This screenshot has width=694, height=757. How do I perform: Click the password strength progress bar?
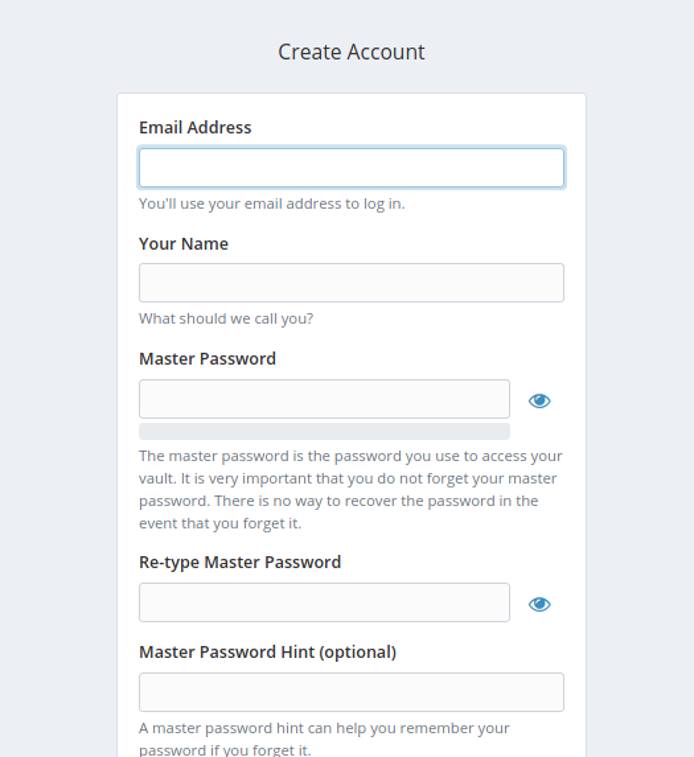click(324, 431)
